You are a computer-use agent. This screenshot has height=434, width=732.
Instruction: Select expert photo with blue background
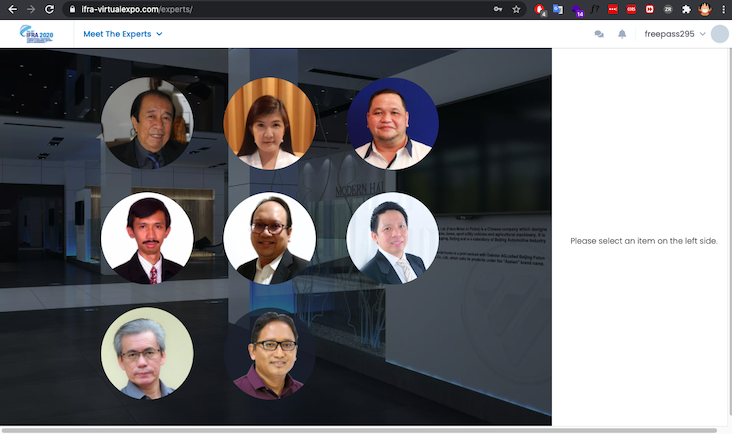pyautogui.click(x=392, y=123)
